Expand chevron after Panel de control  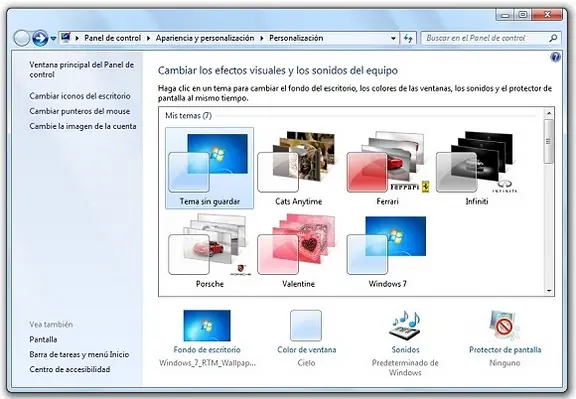click(x=148, y=38)
